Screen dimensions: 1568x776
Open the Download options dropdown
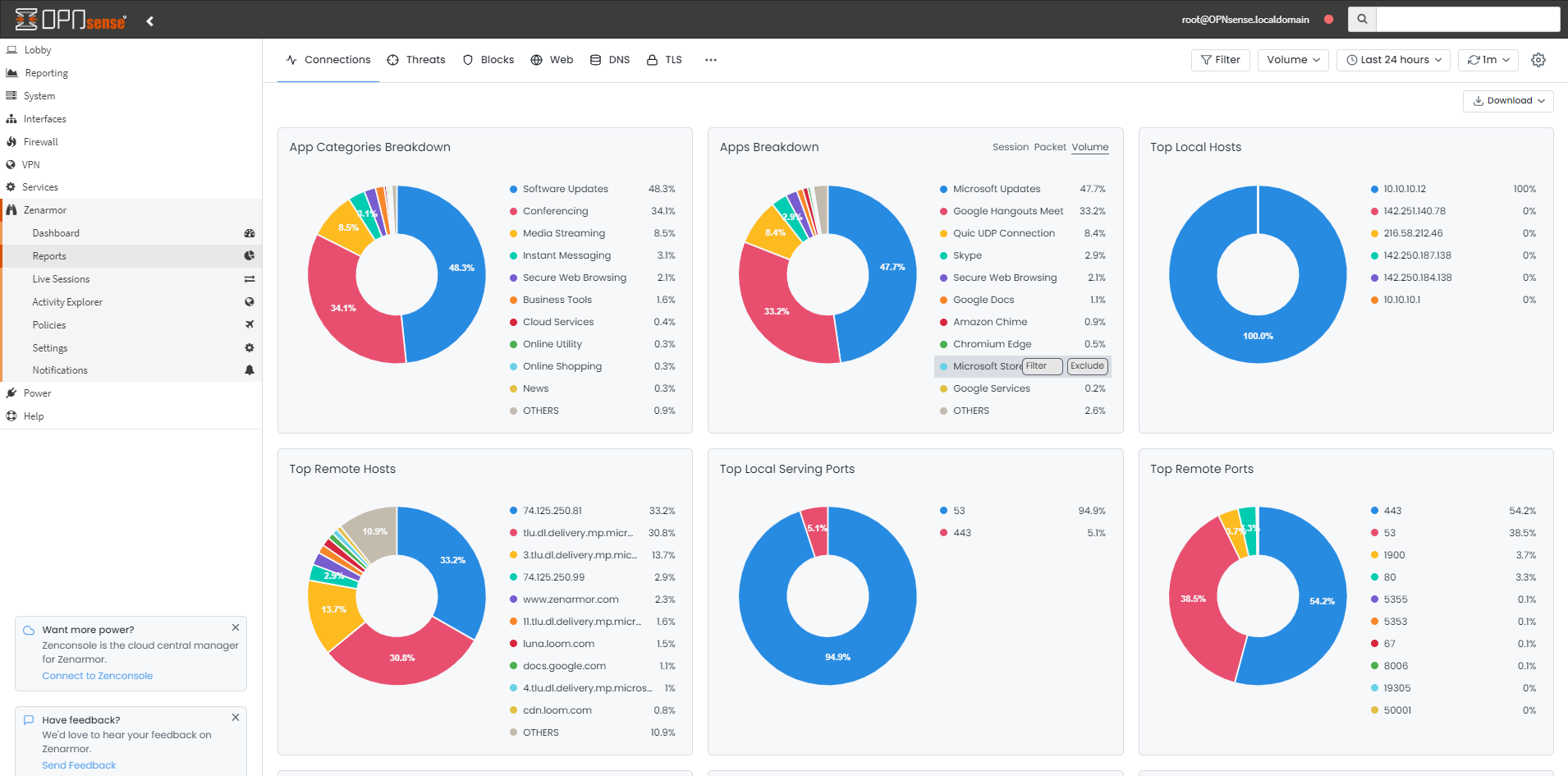[x=1507, y=100]
